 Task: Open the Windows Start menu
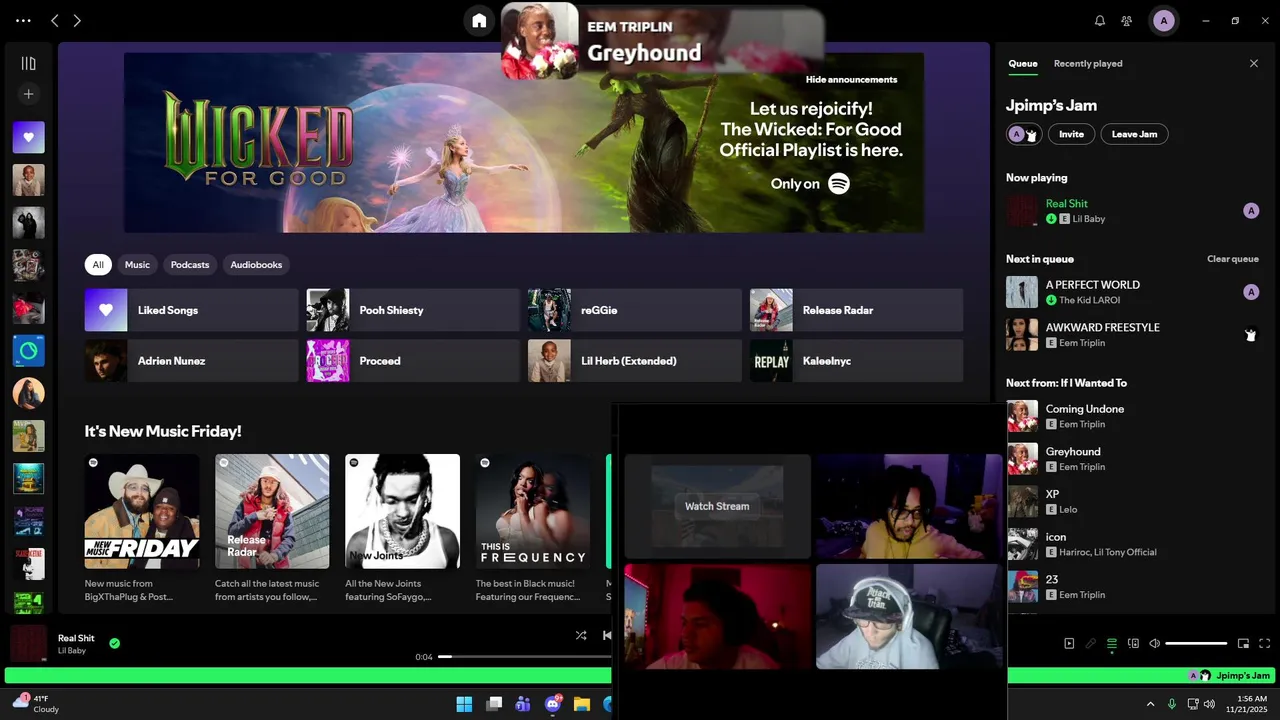pos(464,704)
